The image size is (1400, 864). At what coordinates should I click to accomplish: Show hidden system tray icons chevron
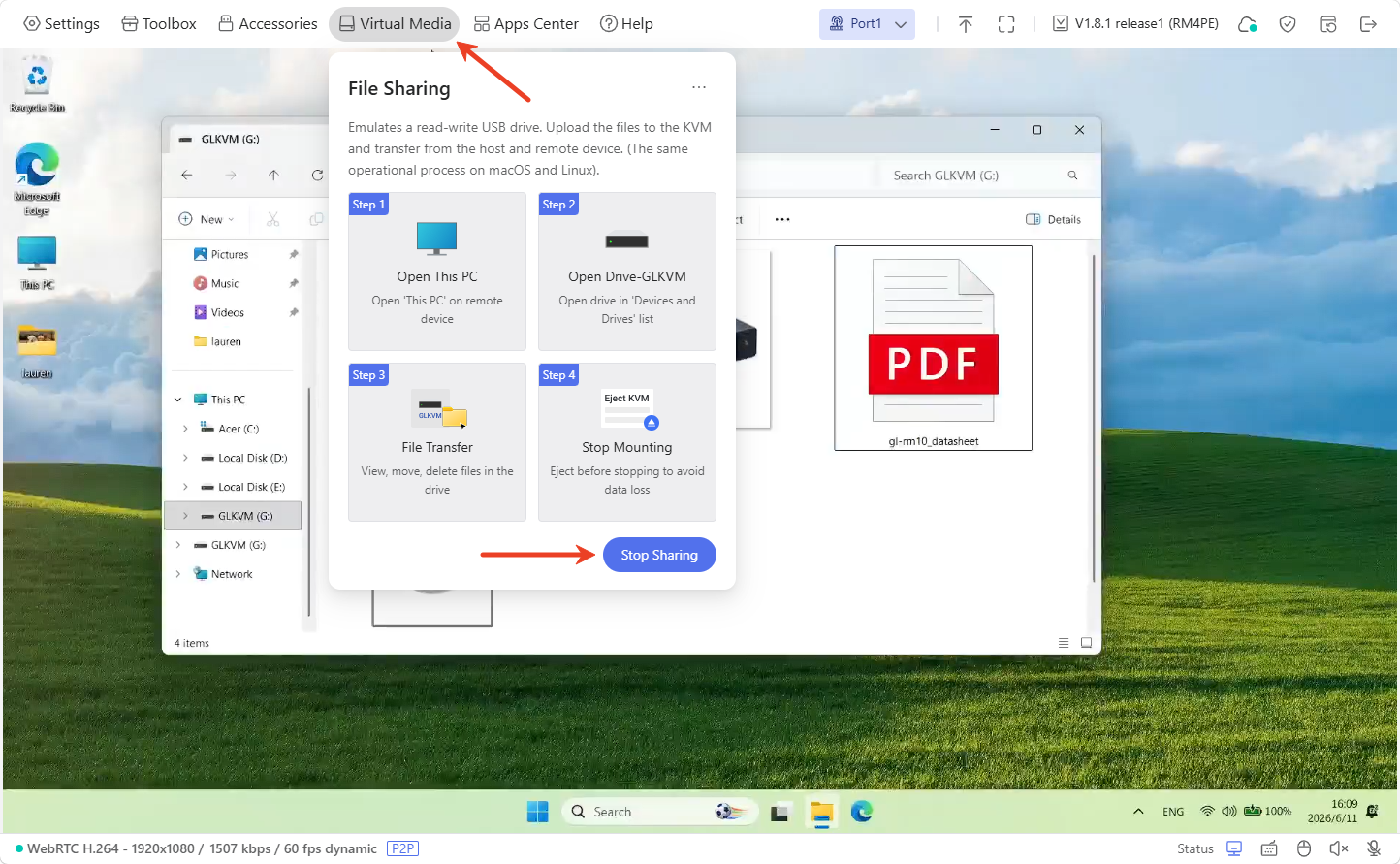pyautogui.click(x=1138, y=812)
